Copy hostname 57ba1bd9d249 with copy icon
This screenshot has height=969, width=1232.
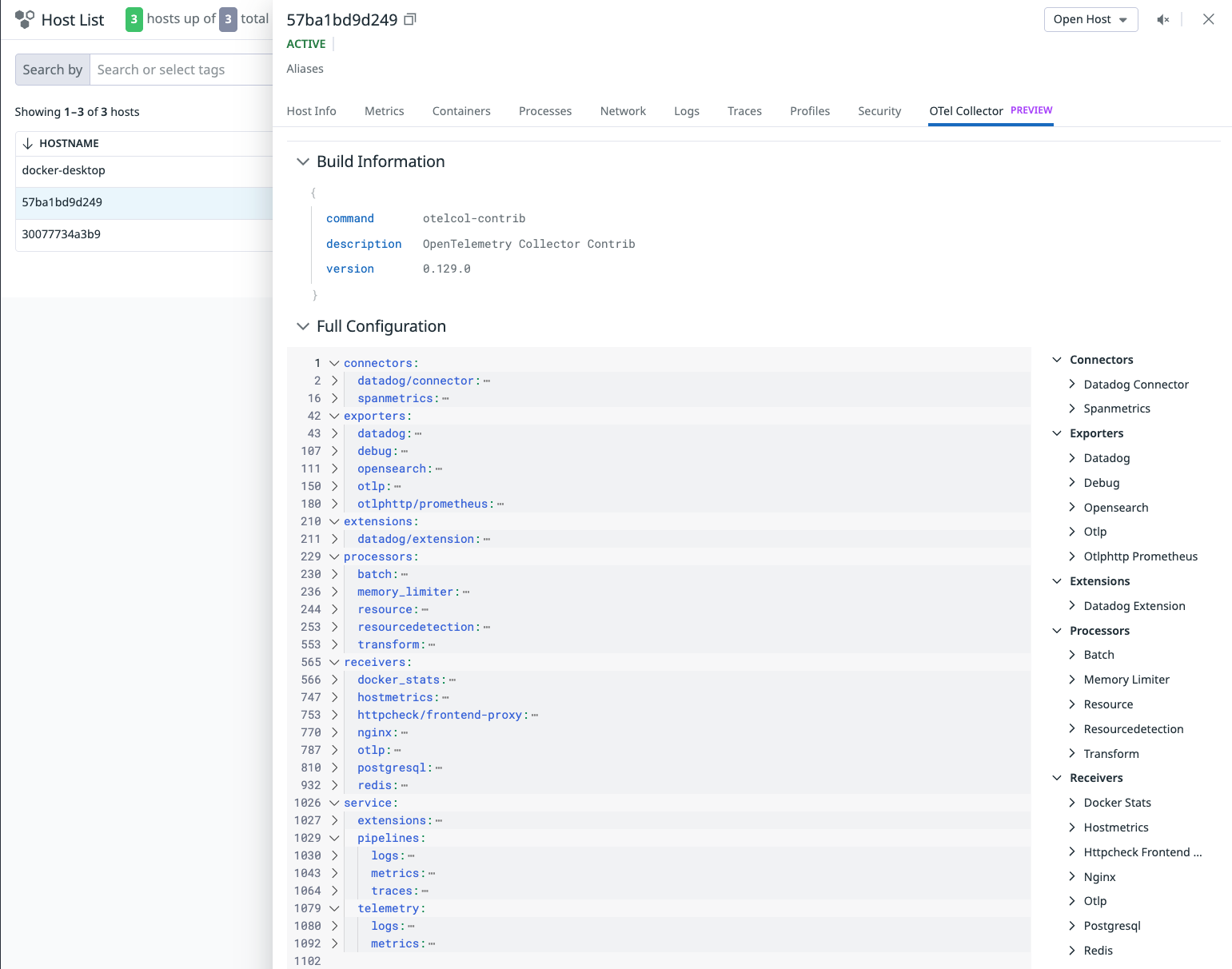(410, 19)
